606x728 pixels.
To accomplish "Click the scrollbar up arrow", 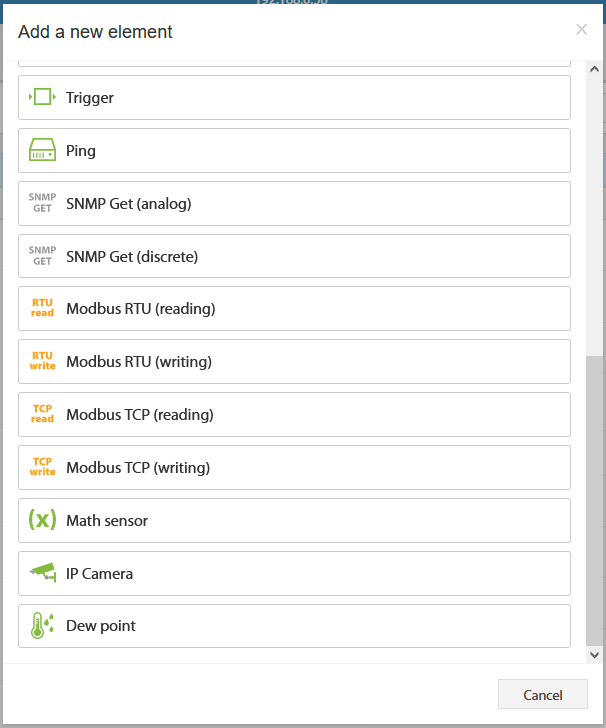I will [594, 69].
